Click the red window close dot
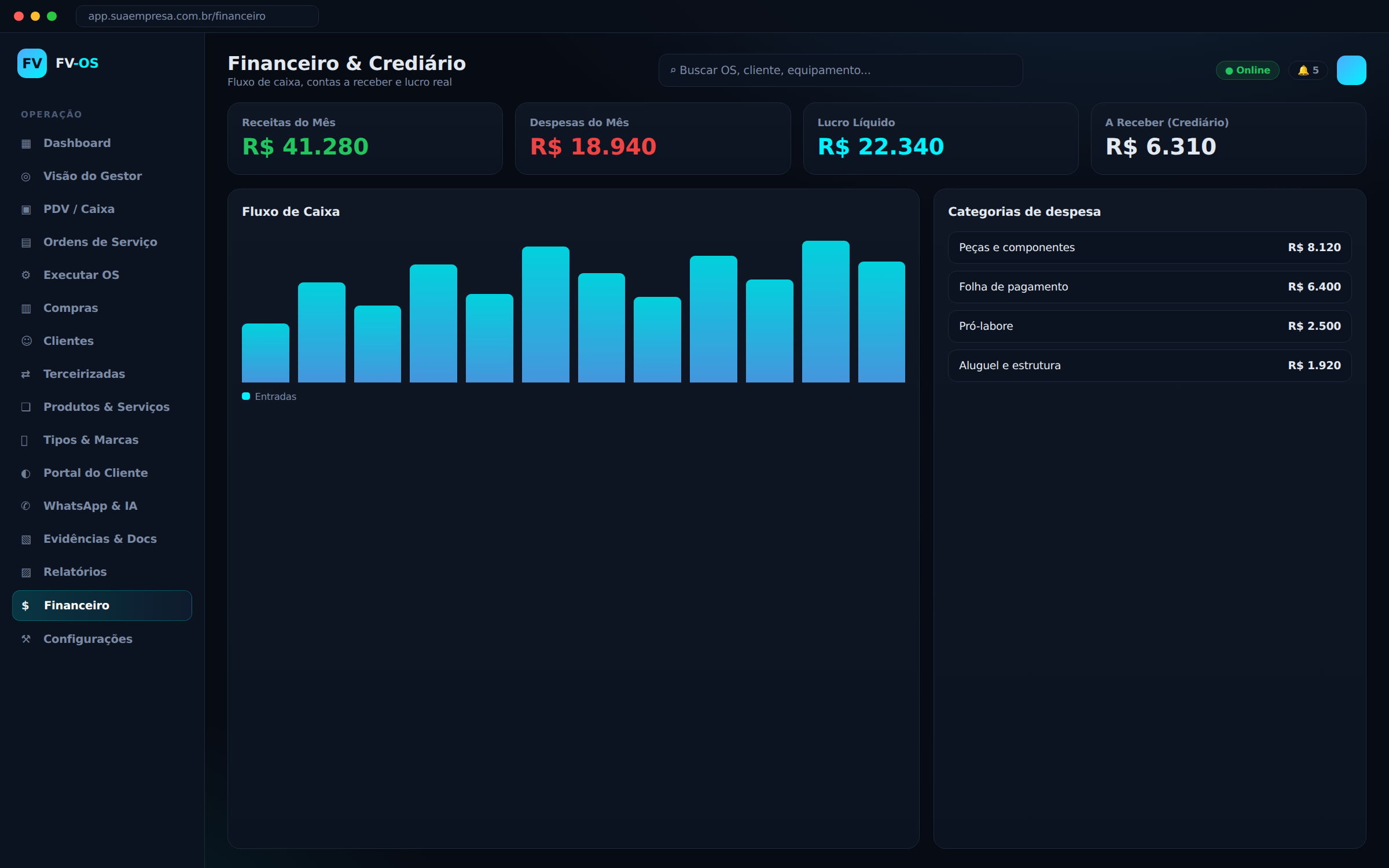1389x868 pixels. click(x=19, y=16)
